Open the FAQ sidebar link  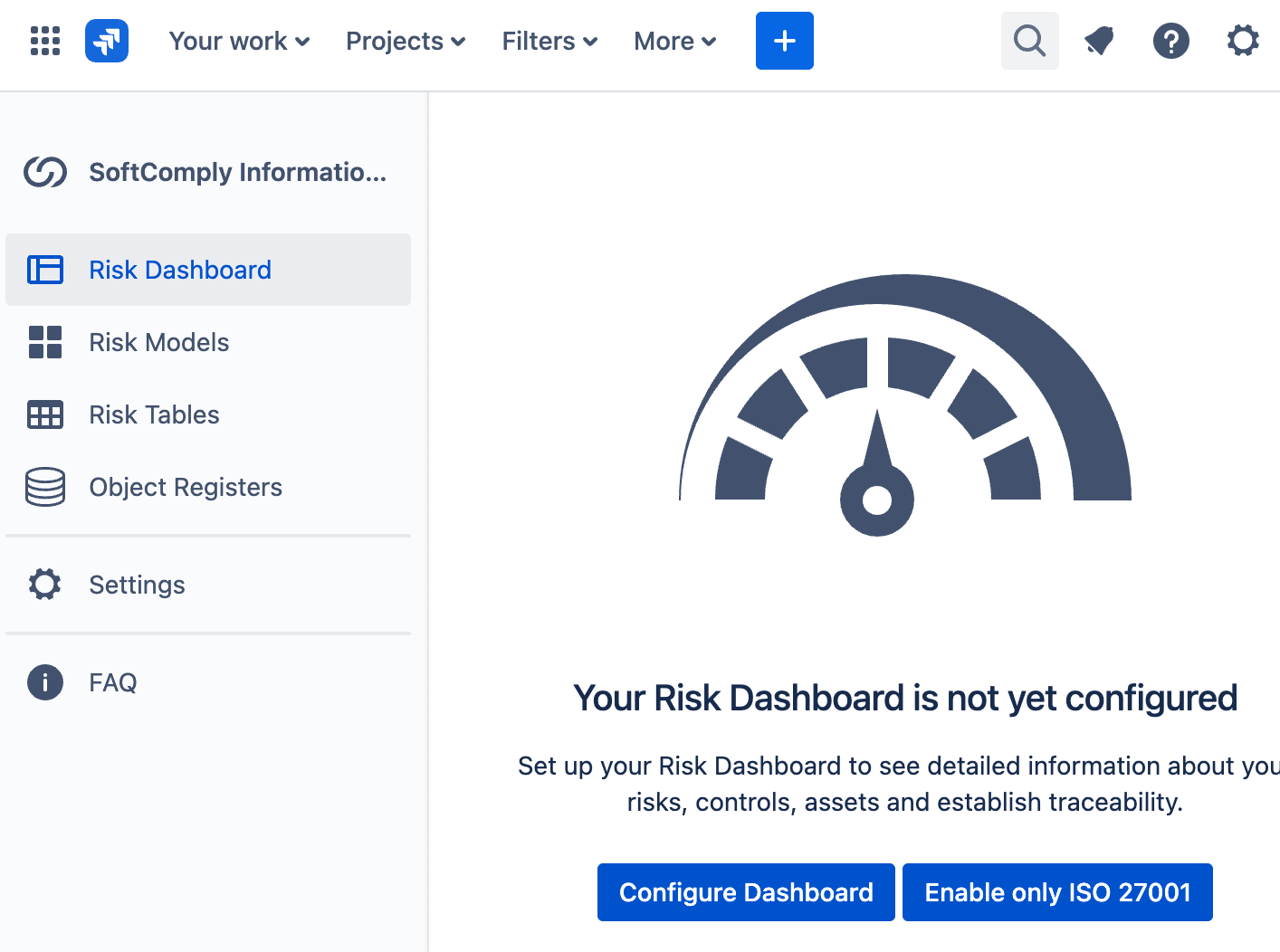(x=208, y=682)
